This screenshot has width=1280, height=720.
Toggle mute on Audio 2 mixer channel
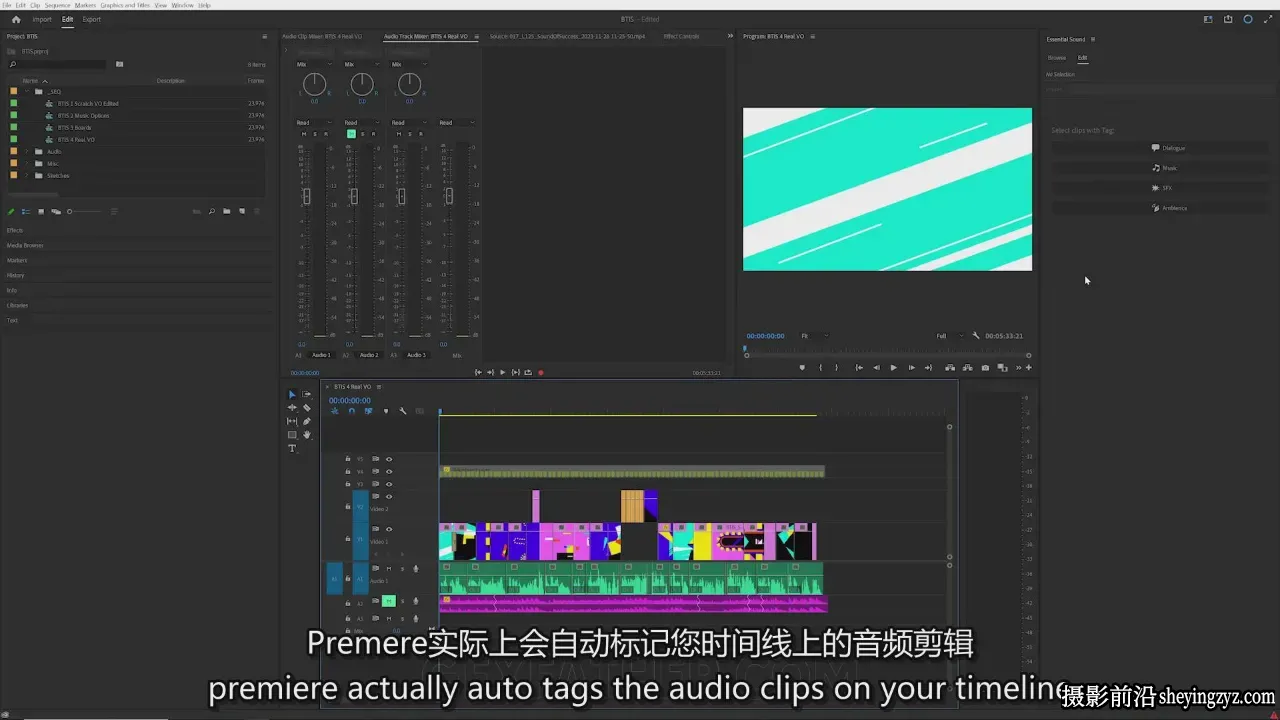coord(351,134)
